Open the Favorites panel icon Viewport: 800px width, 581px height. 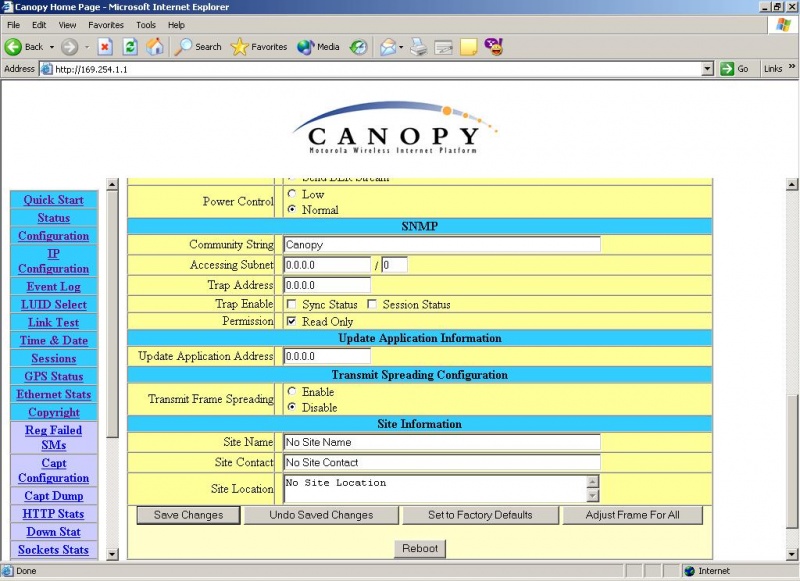[x=253, y=46]
